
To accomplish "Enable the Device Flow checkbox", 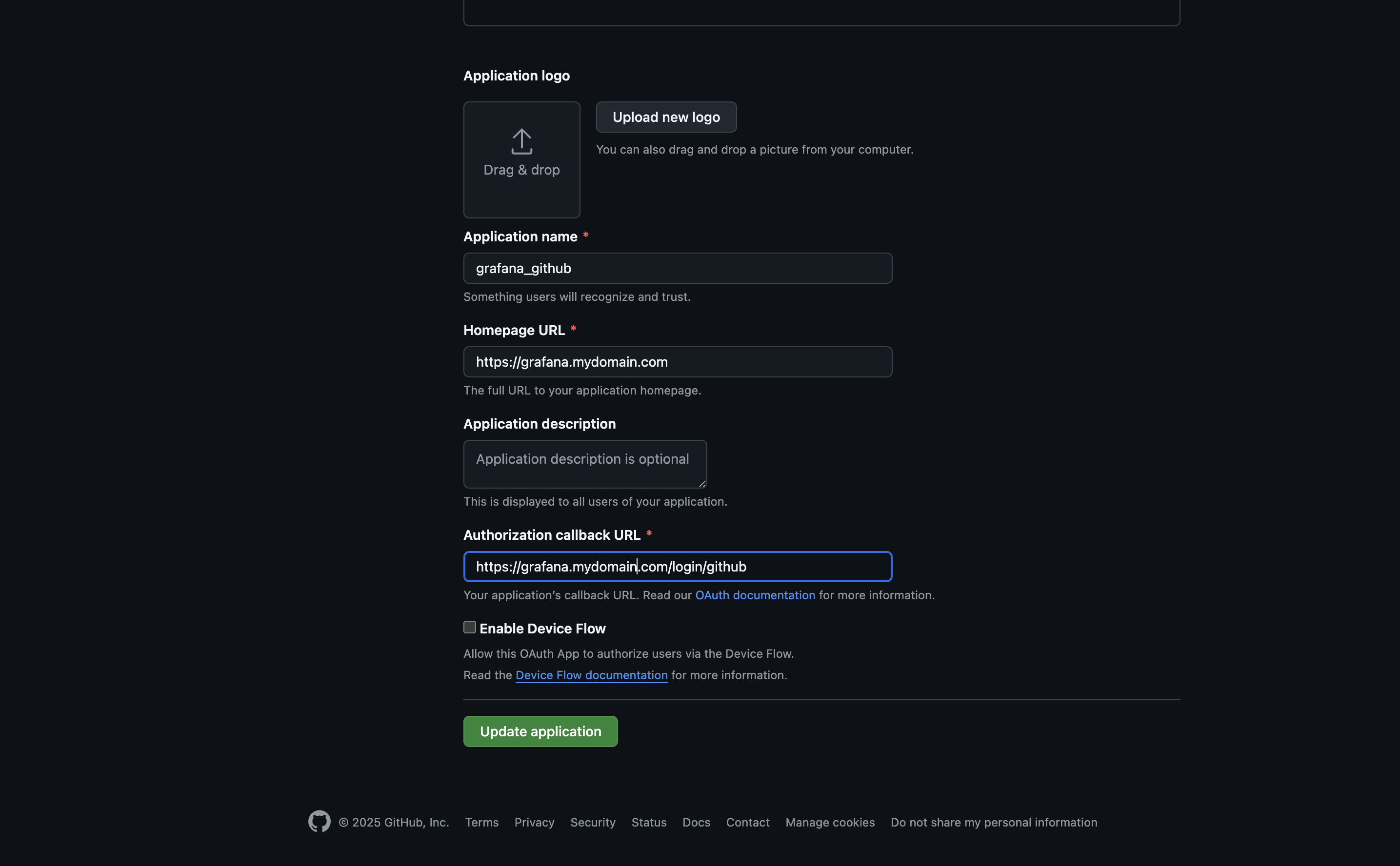I will point(470,627).
